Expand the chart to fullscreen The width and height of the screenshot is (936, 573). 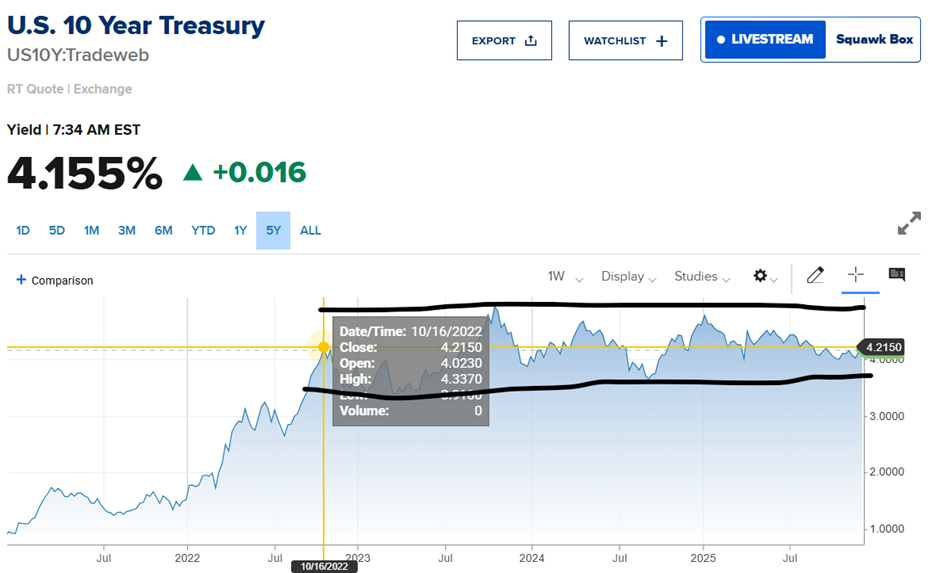[x=908, y=224]
